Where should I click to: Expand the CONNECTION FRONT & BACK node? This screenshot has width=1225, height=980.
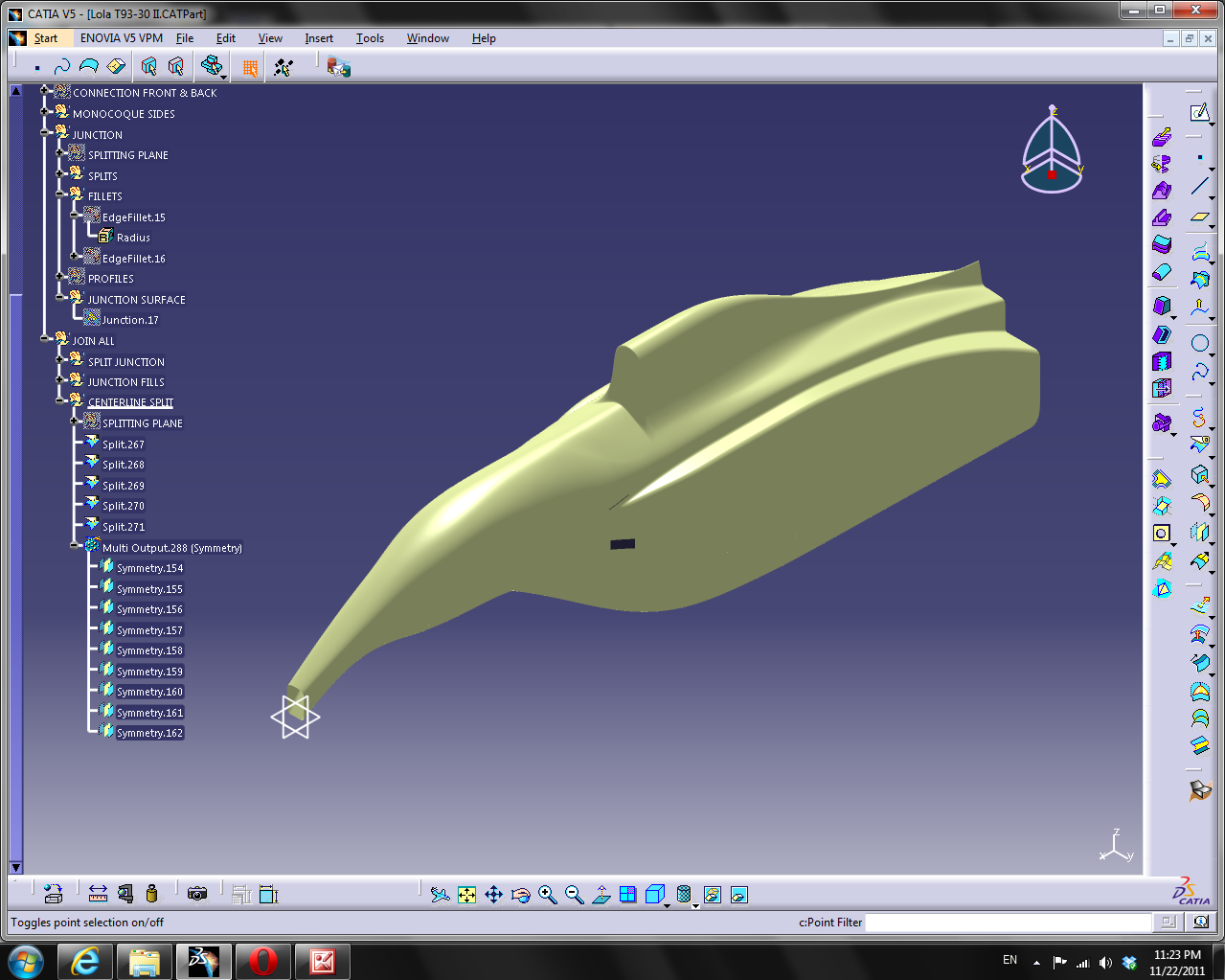[44, 90]
